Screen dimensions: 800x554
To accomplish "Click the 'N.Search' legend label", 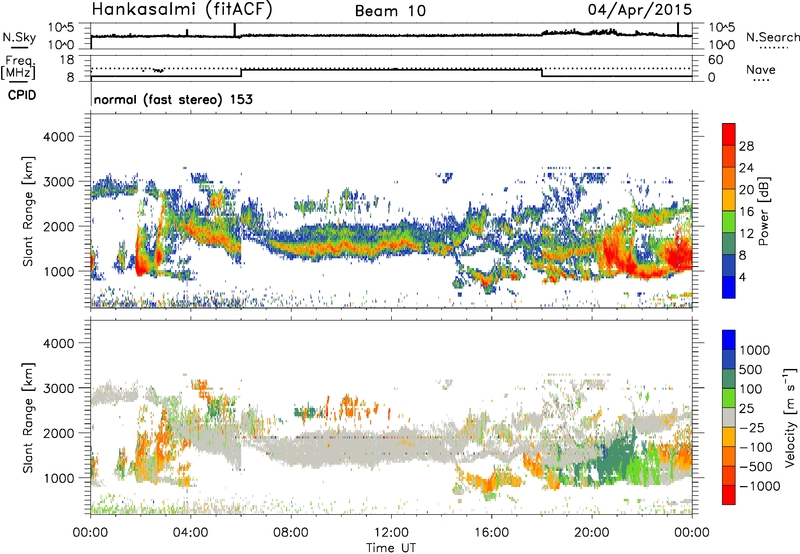I will coord(772,37).
